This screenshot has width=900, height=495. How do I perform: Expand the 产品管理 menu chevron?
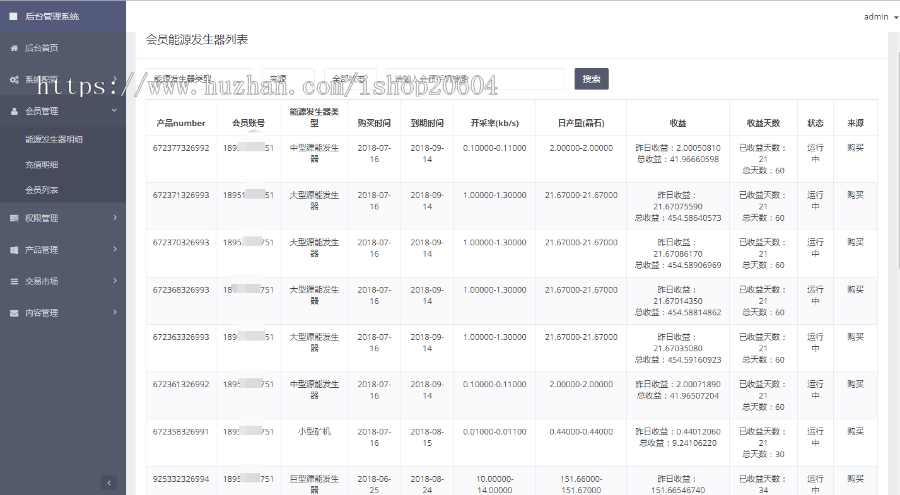(x=115, y=250)
